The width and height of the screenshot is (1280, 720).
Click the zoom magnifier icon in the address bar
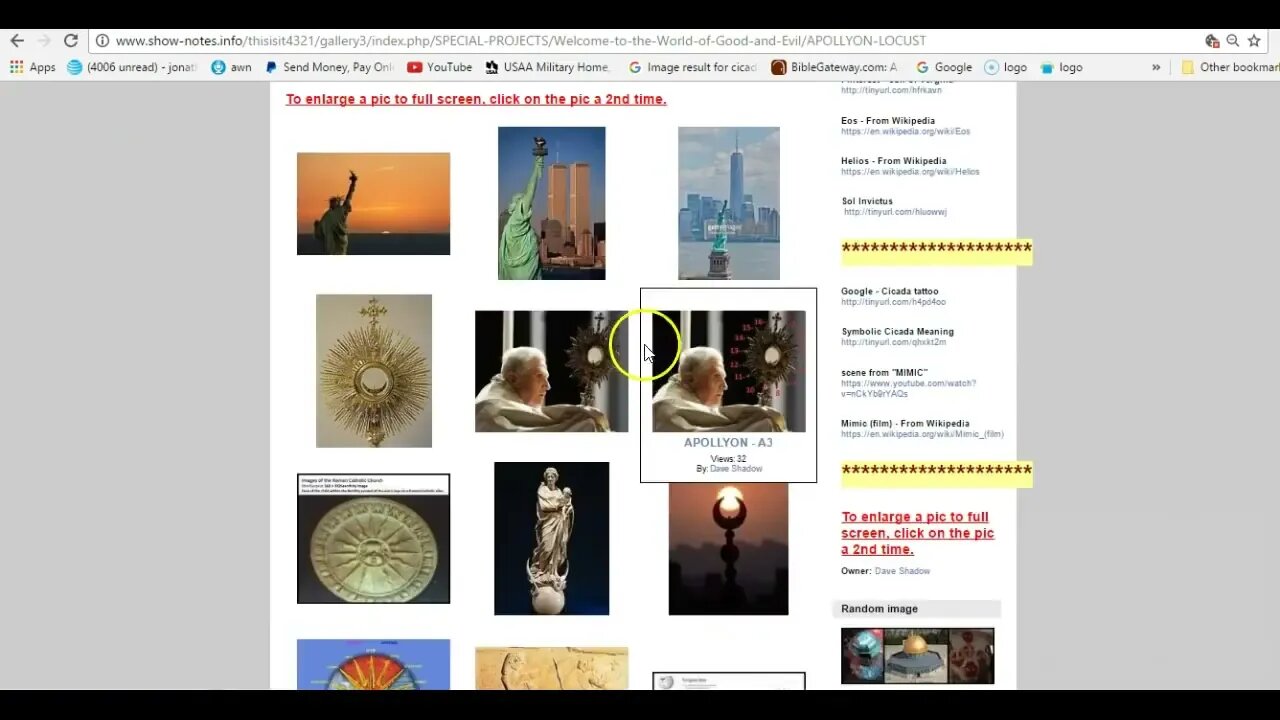(x=1233, y=41)
